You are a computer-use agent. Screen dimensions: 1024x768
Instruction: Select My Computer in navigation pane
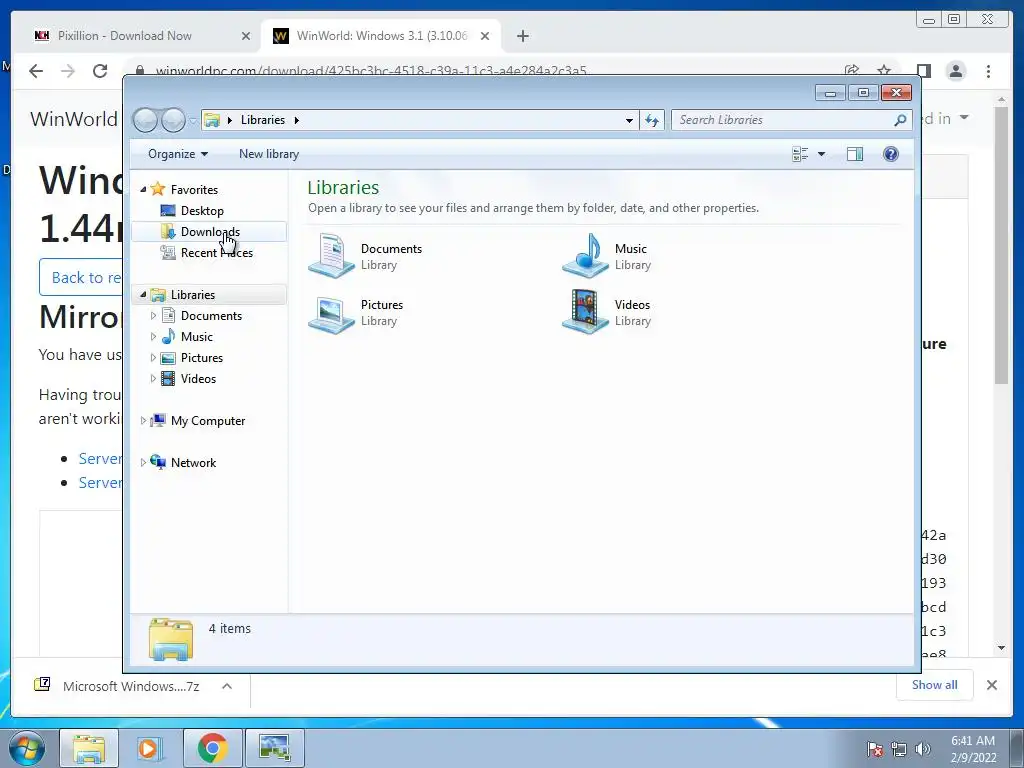pyautogui.click(x=208, y=421)
